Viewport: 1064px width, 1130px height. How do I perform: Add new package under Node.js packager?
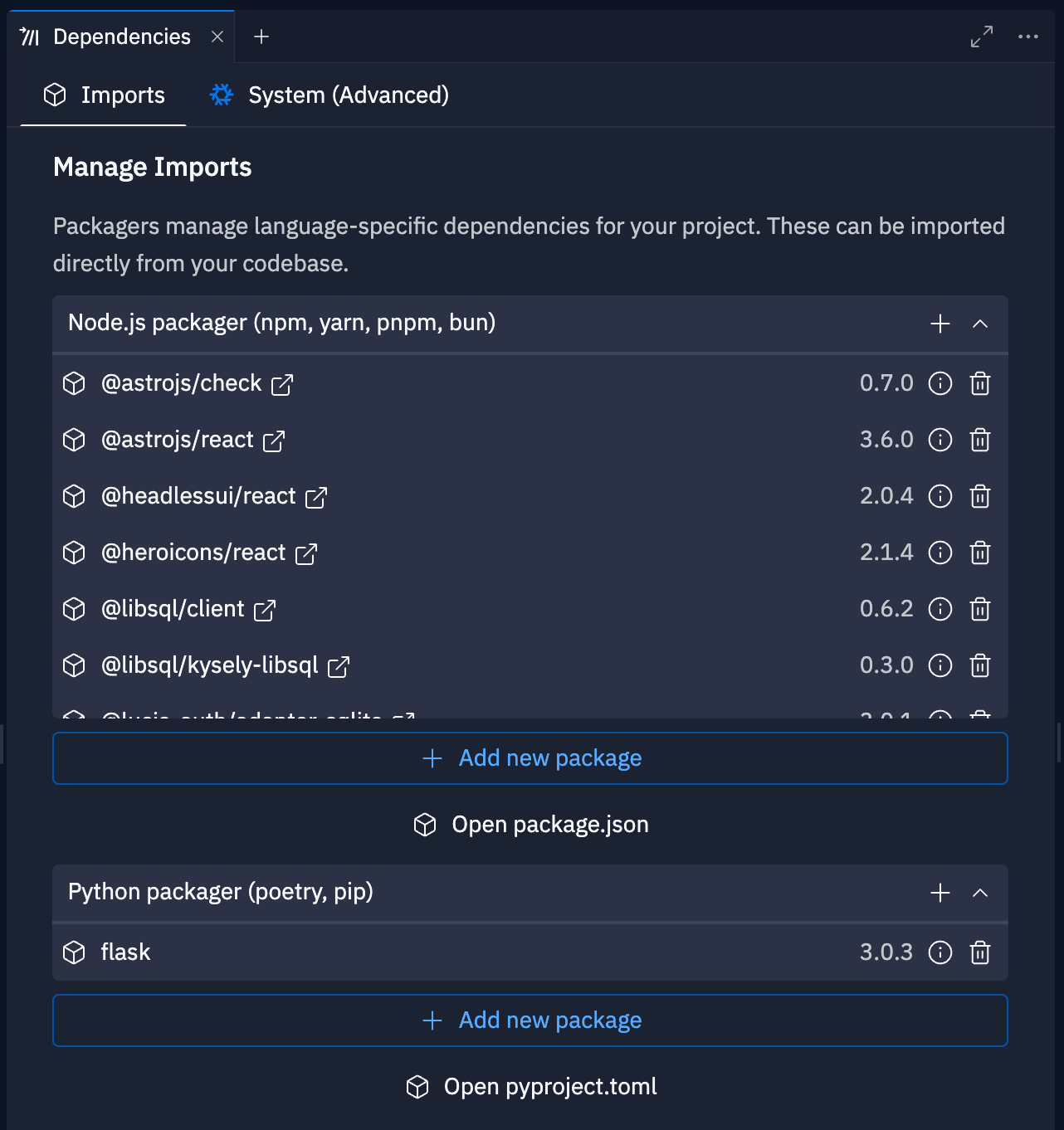point(530,758)
